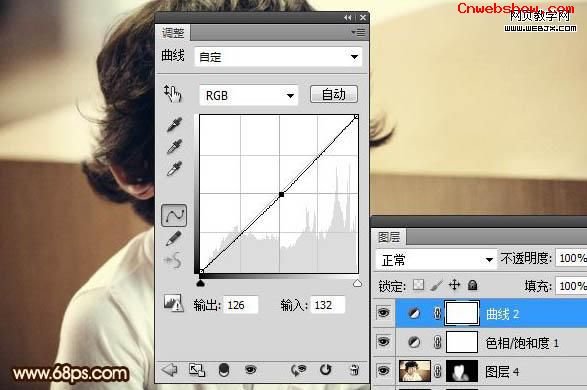Hide the 曲线 2 layer
The image size is (587, 390).
(x=383, y=313)
